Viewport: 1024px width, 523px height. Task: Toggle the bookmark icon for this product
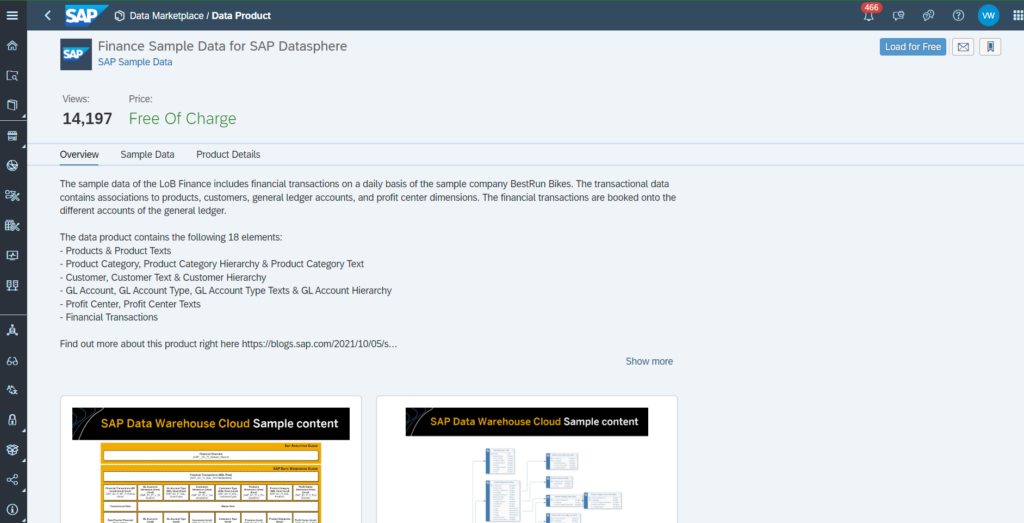pos(989,47)
